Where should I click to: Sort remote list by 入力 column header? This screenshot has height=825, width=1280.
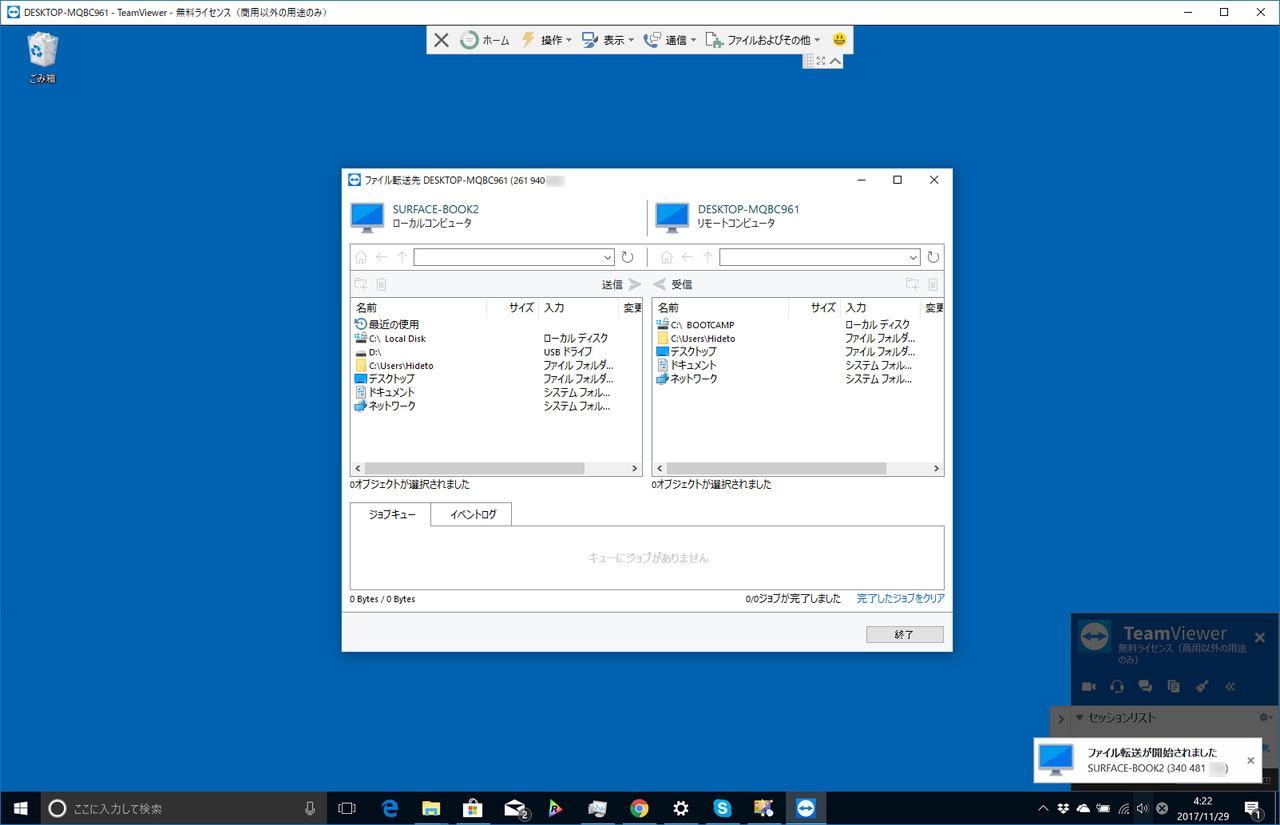[880, 308]
